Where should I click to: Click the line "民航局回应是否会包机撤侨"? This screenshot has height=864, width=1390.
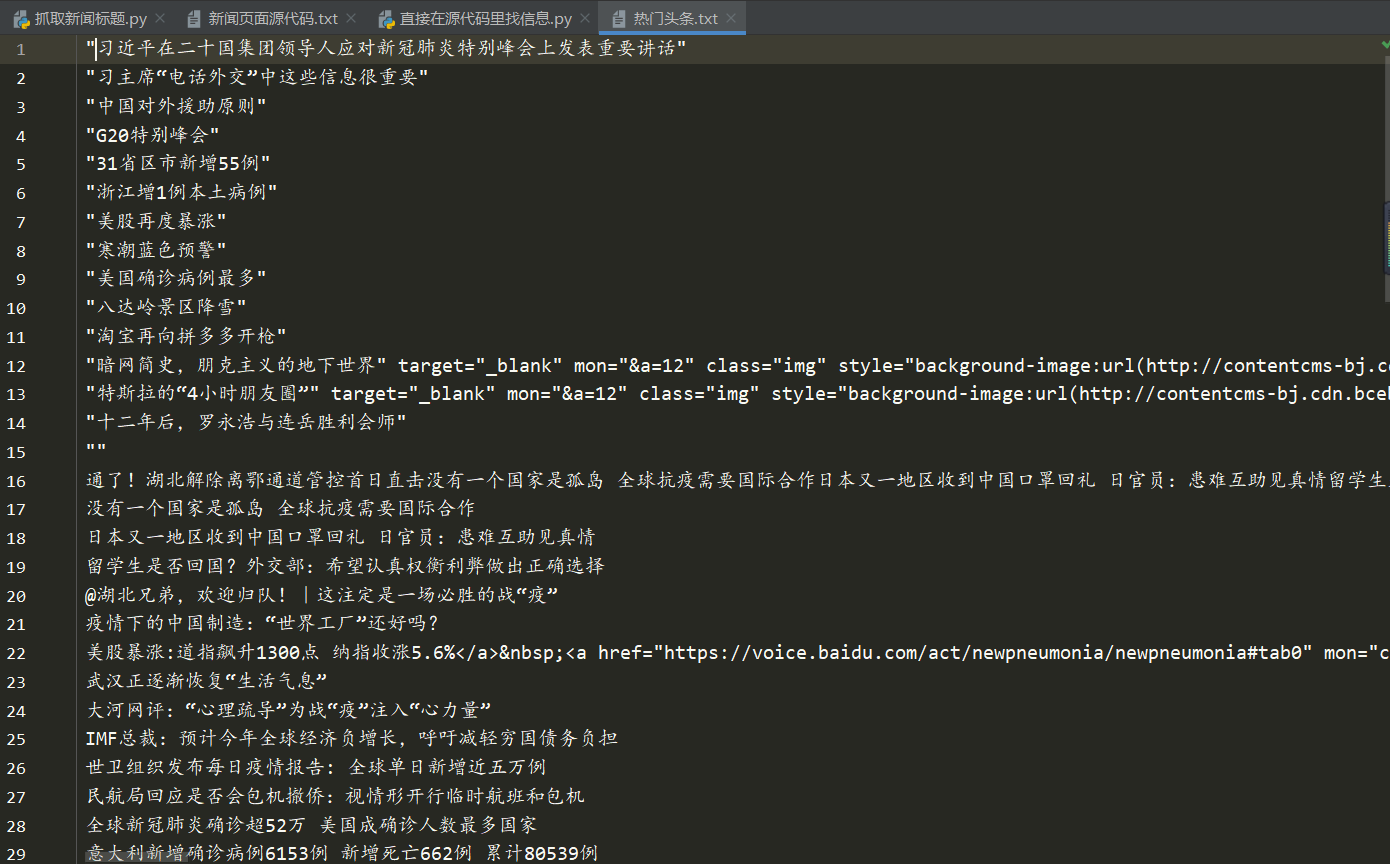[335, 797]
